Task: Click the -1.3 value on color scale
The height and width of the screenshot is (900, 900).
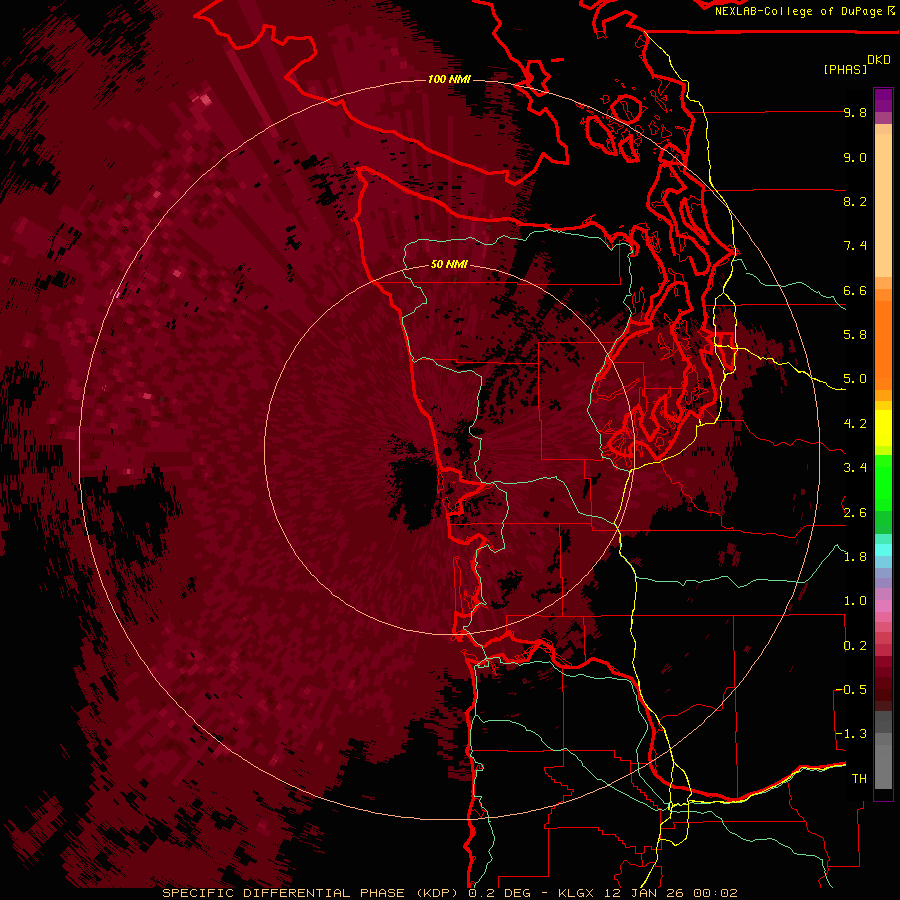Action: 851,734
